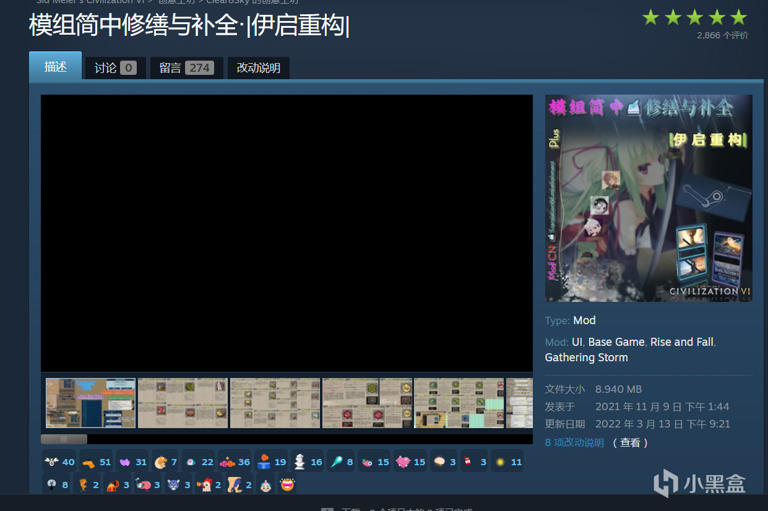Screen dimensions: 768x511
Task: Click the teal comet award
Action: 341,462
